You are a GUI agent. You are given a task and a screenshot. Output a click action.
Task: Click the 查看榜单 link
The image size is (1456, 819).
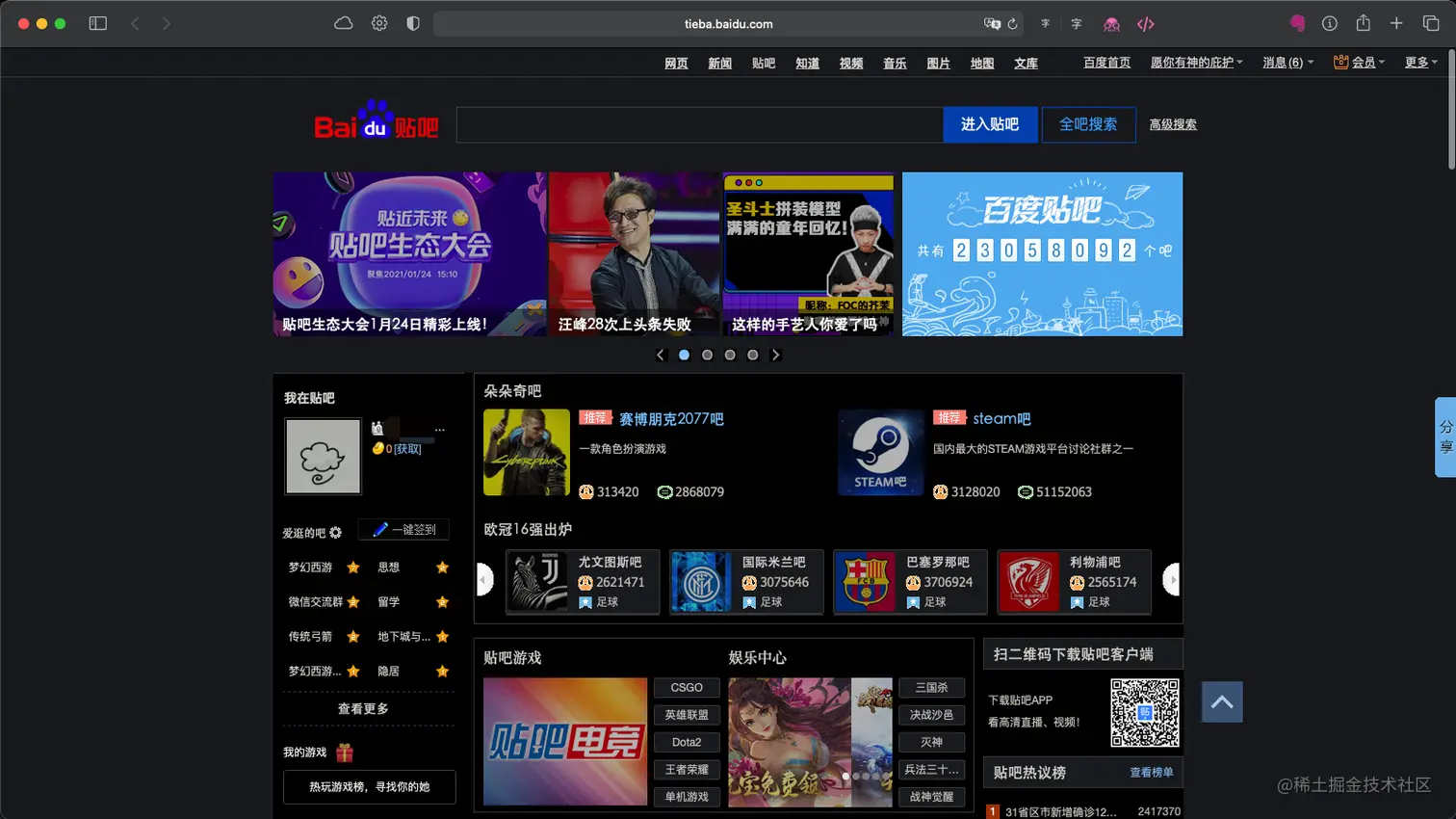[x=1152, y=773]
